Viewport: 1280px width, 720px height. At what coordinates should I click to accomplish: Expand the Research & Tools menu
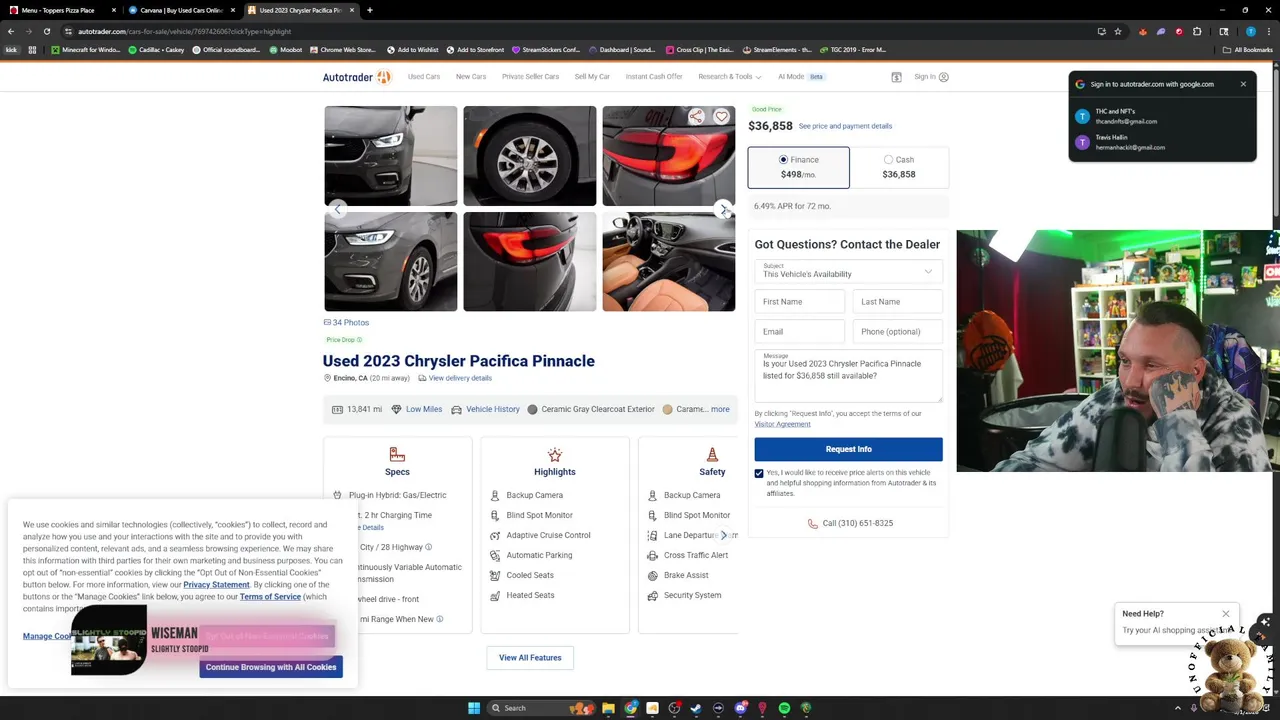pos(729,77)
